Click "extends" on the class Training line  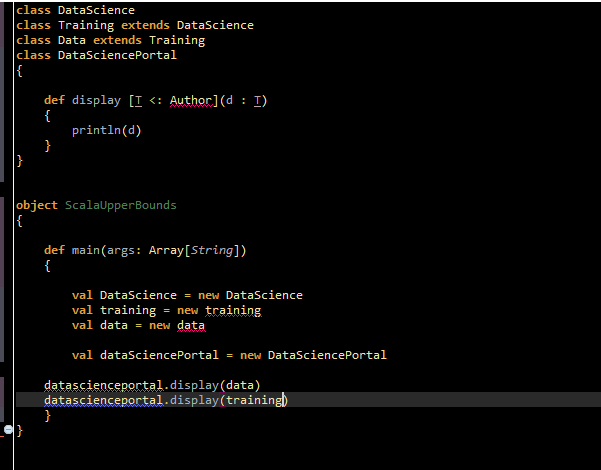tap(145, 25)
